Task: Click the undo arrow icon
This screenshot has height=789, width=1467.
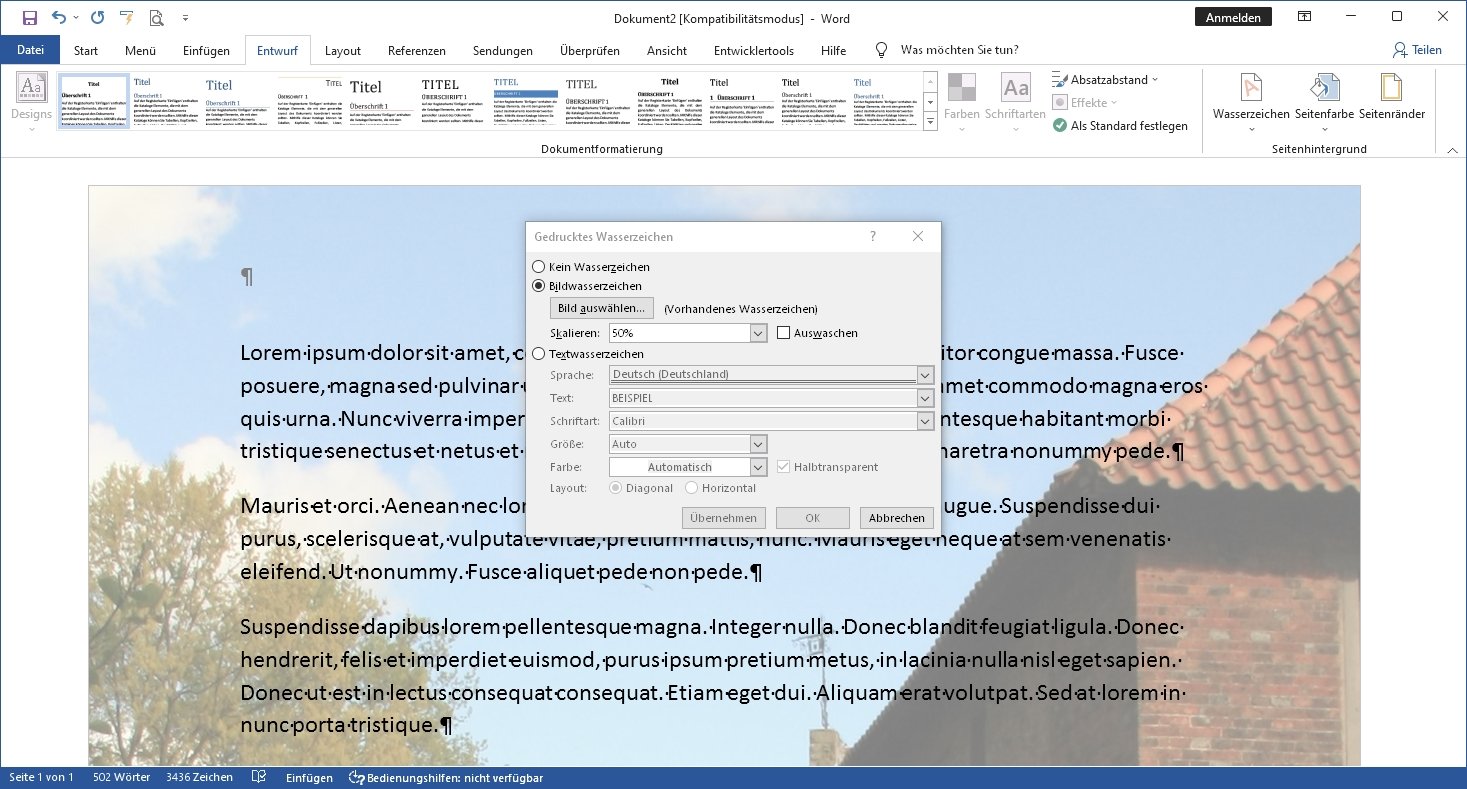Action: 58,18
